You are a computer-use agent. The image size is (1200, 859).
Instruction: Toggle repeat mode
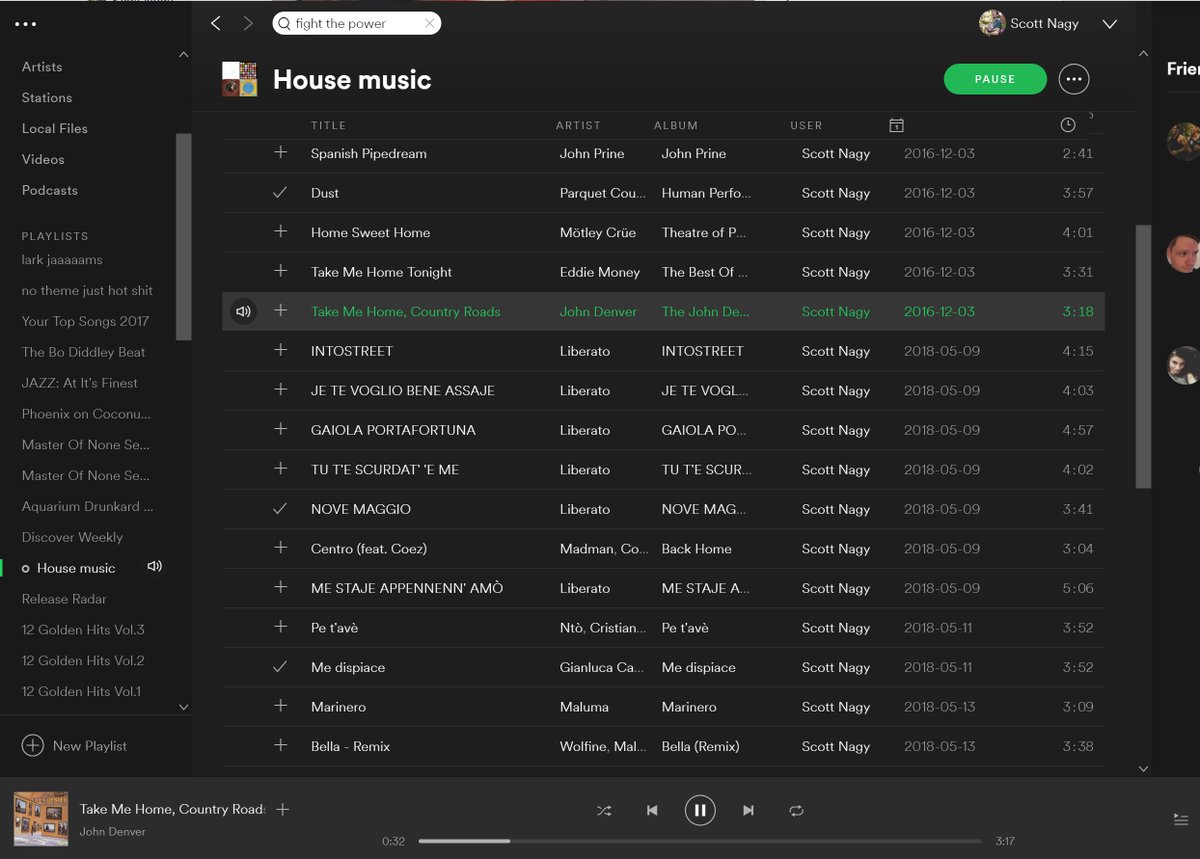tap(796, 811)
